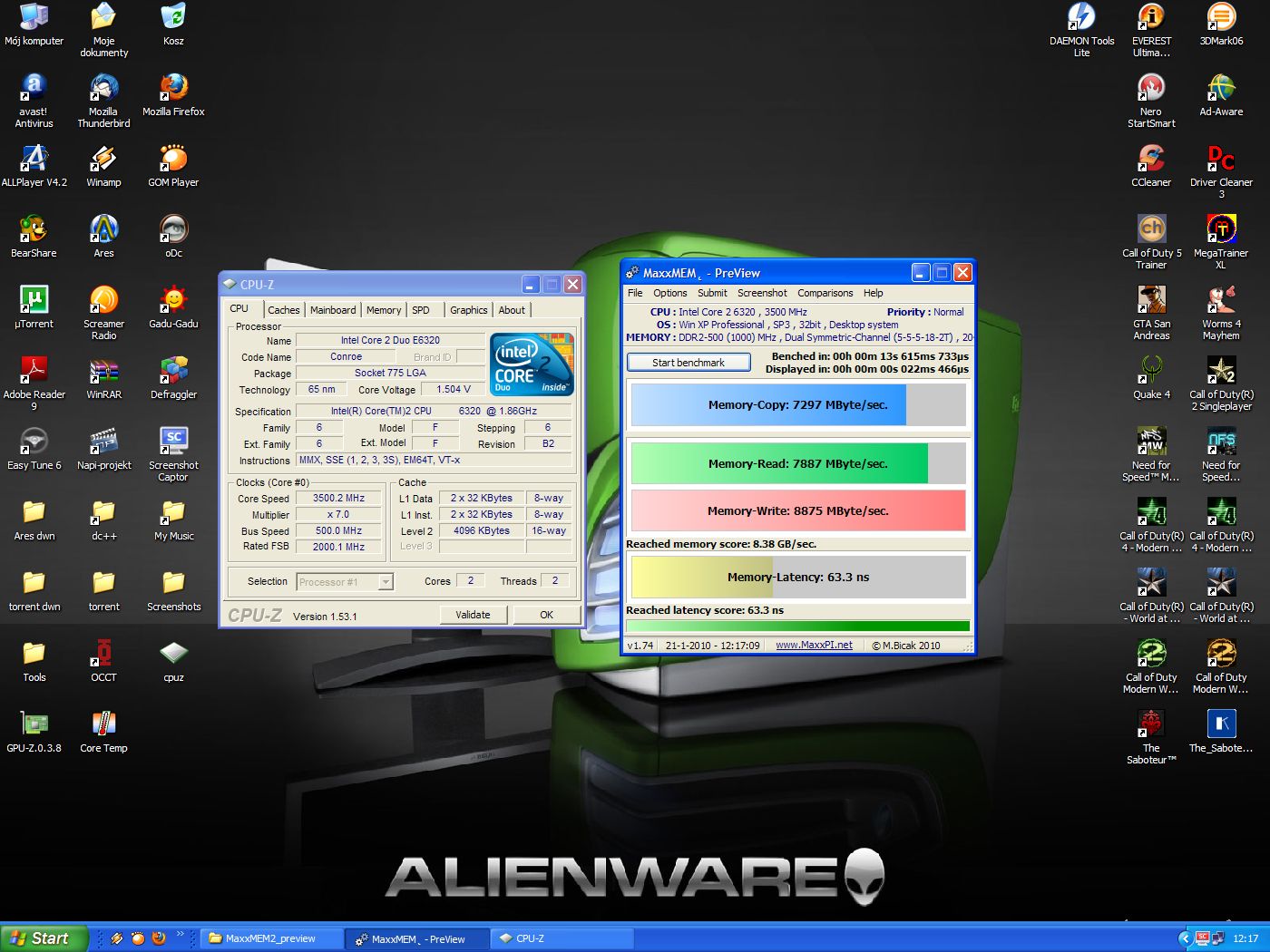Screen dimensions: 1270x952
Task: Select the Priority : Normal text in MaxxMEM
Action: coord(925,312)
